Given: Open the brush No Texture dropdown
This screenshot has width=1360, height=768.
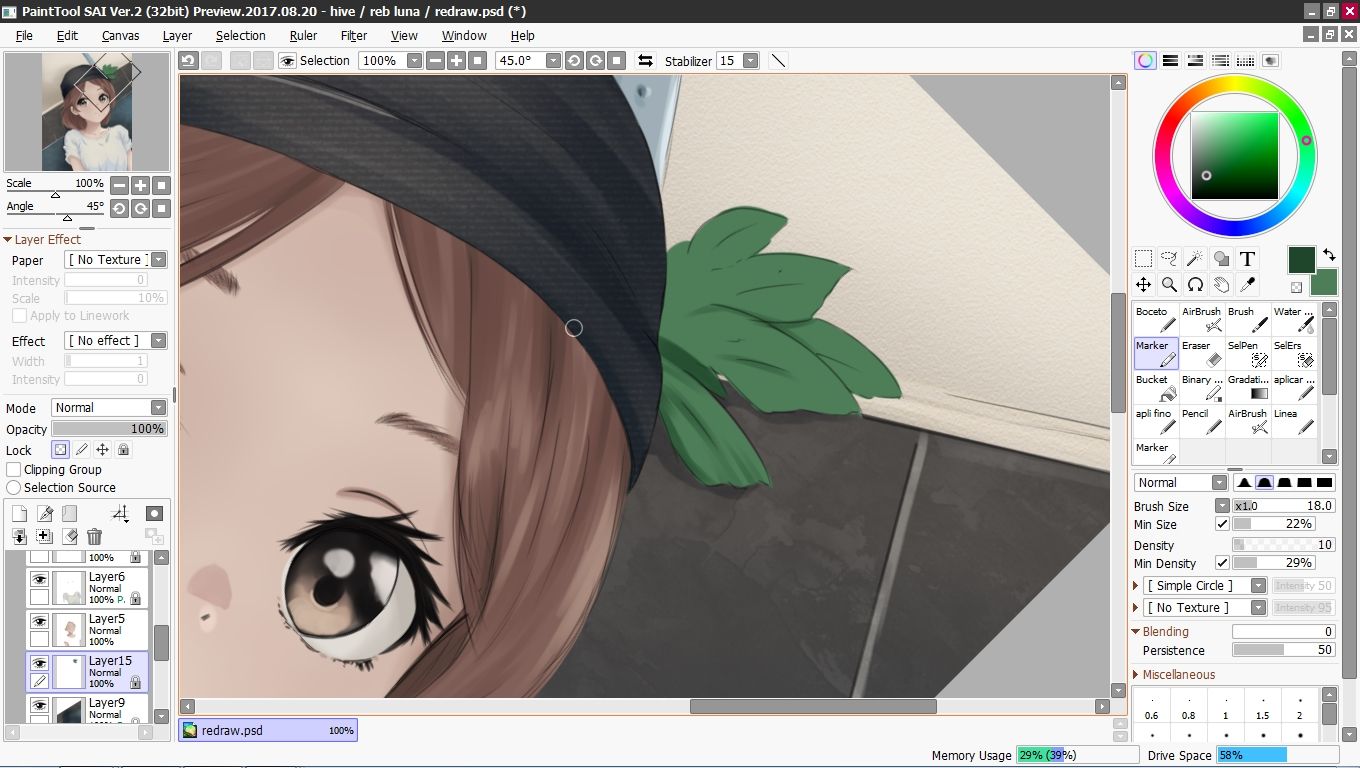Looking at the screenshot, I should 1258,607.
